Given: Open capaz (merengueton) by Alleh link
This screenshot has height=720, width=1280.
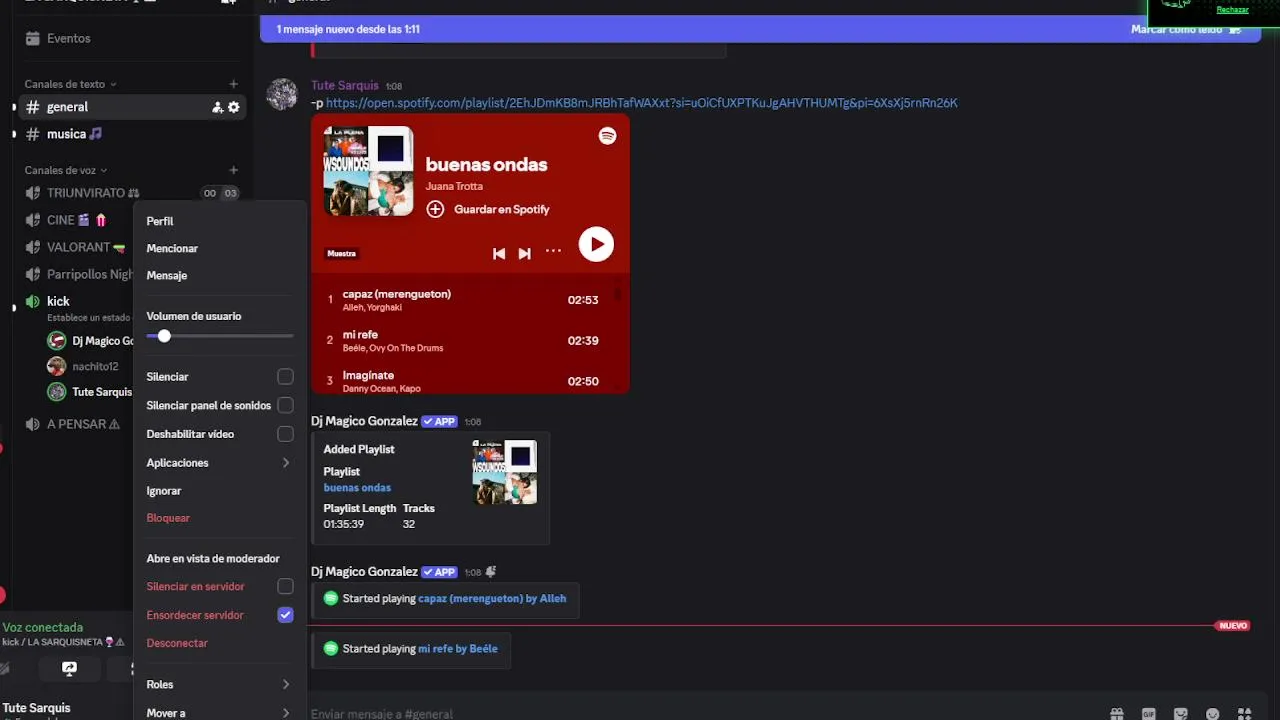Looking at the screenshot, I should tap(492, 598).
